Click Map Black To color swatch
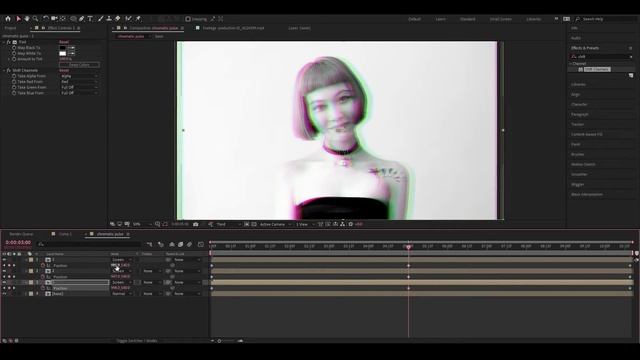The width and height of the screenshot is (640, 360). coord(62,48)
